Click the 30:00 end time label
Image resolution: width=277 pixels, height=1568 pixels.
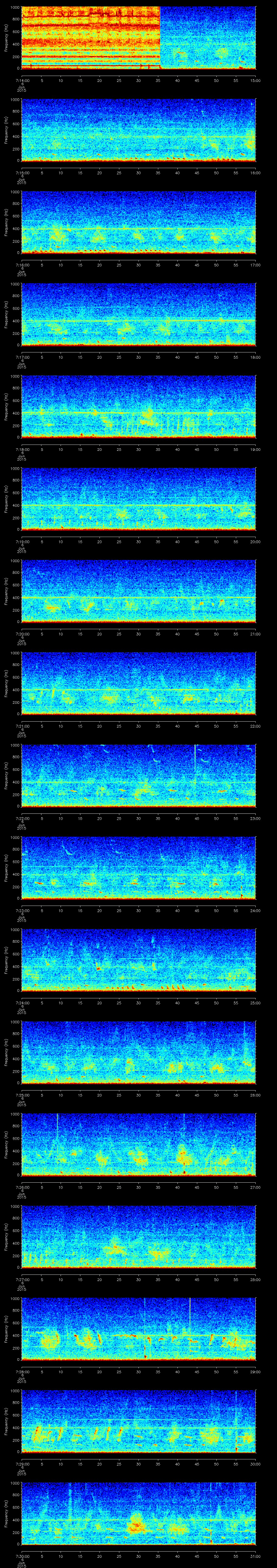[255, 1464]
